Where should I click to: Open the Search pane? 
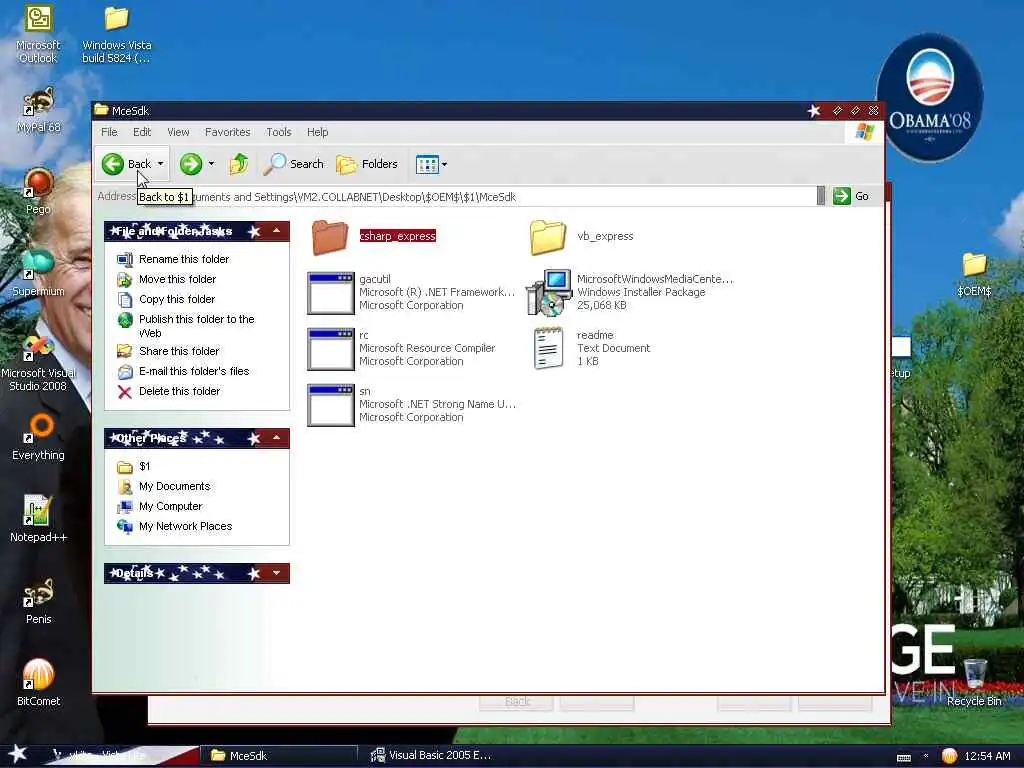[294, 164]
